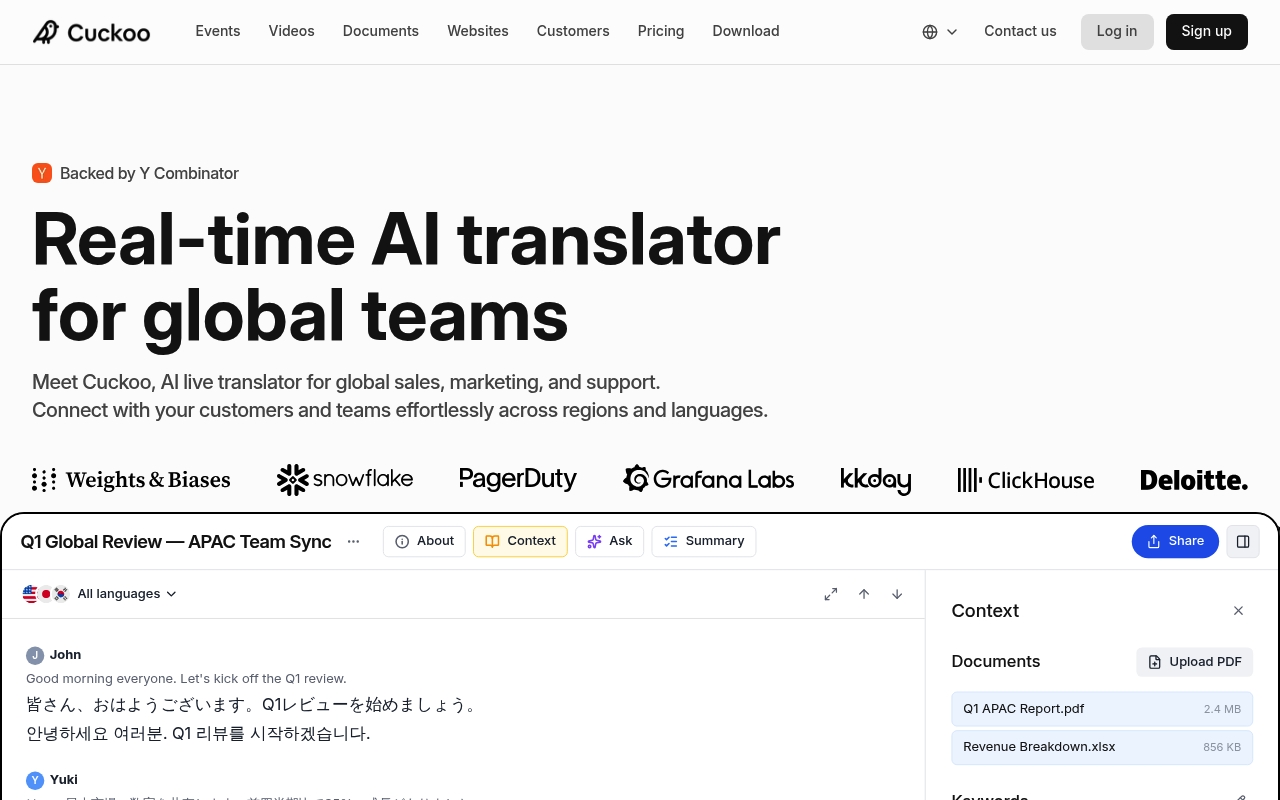1280x800 pixels.
Task: Open the Customers page
Action: point(573,31)
